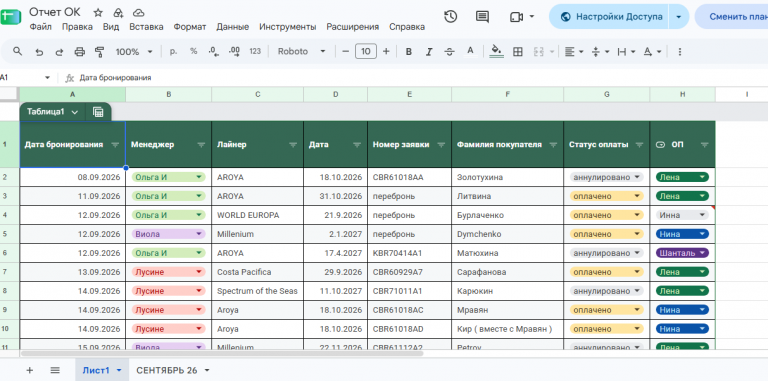Click the font size field 10
This screenshot has width=768, height=381.
tap(366, 51)
